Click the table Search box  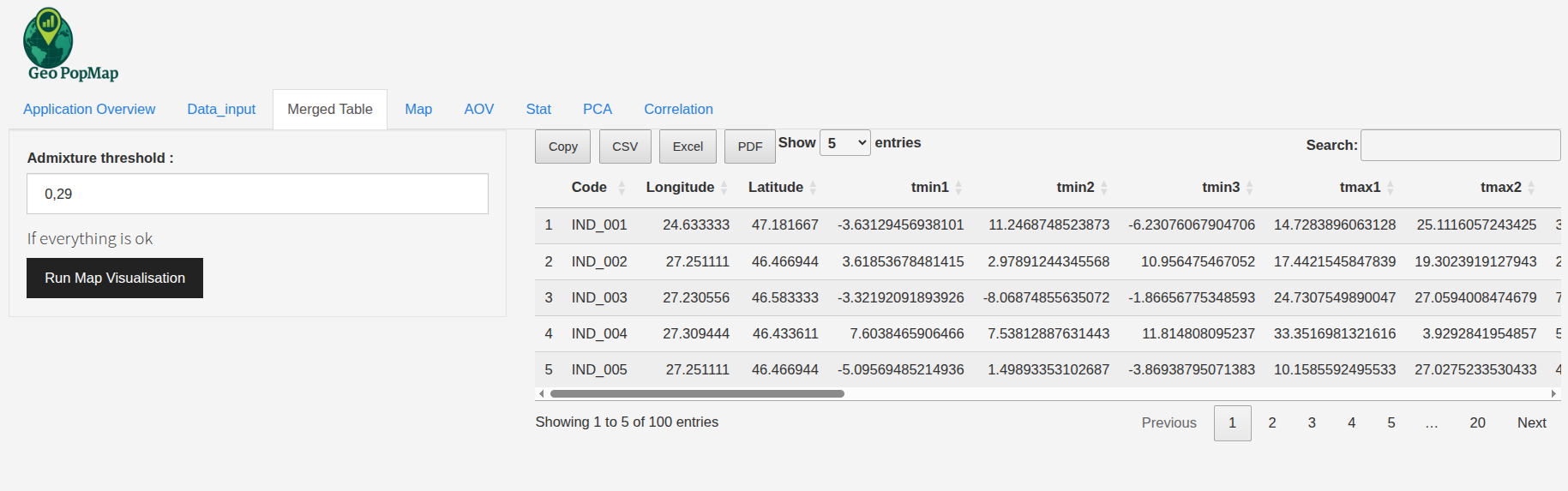pyautogui.click(x=1460, y=145)
